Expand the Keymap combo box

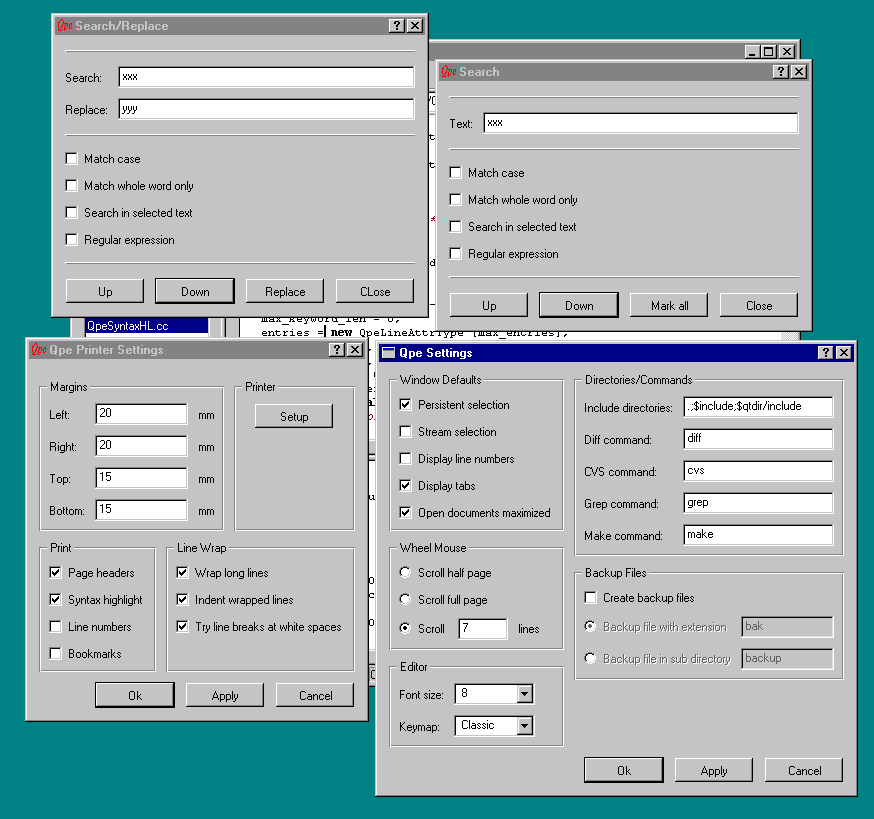[524, 726]
